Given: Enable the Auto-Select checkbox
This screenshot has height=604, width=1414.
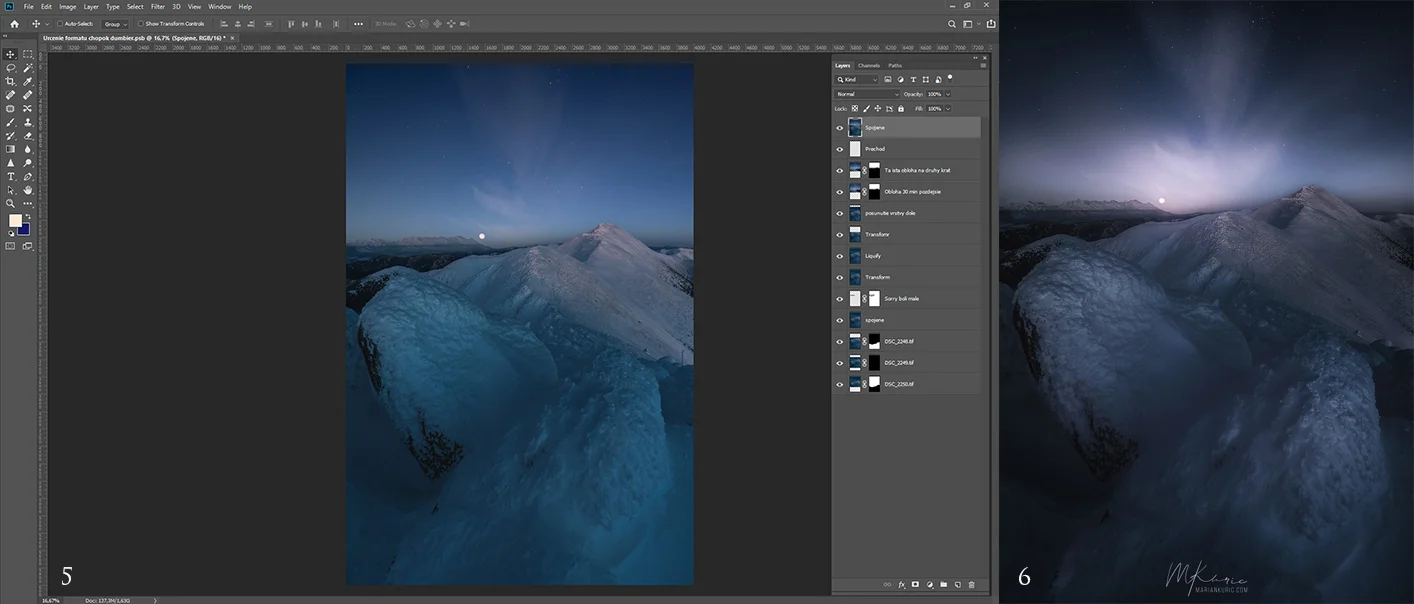Looking at the screenshot, I should point(60,23).
